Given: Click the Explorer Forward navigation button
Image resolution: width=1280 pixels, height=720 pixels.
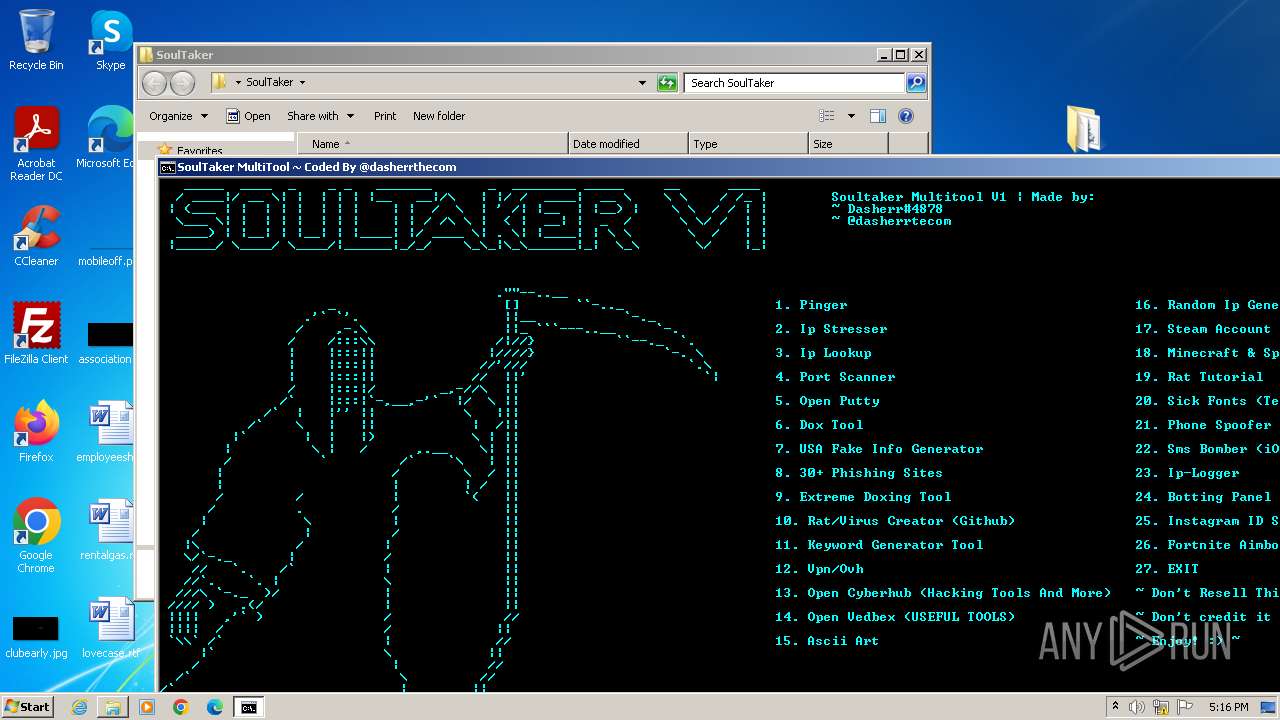Looking at the screenshot, I should [182, 83].
